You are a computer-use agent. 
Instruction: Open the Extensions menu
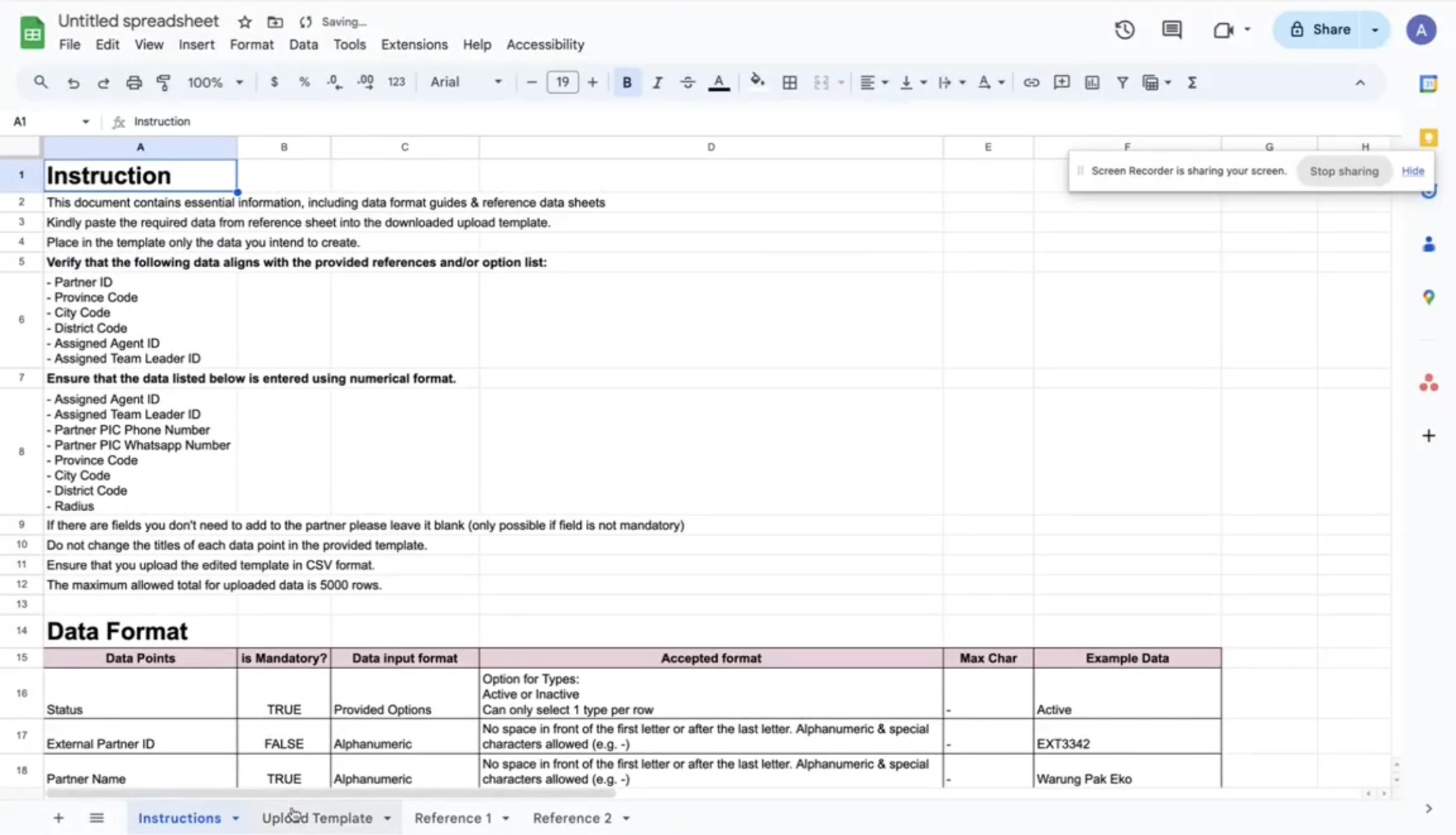tap(414, 44)
